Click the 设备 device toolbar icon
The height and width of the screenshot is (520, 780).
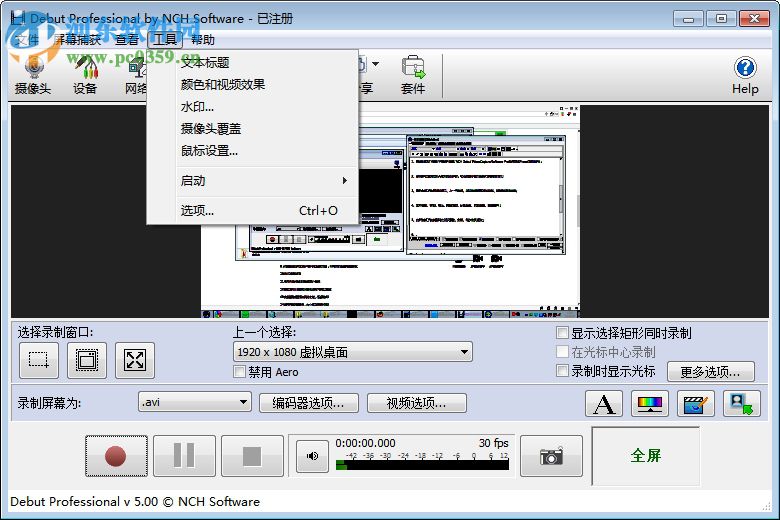pyautogui.click(x=85, y=75)
